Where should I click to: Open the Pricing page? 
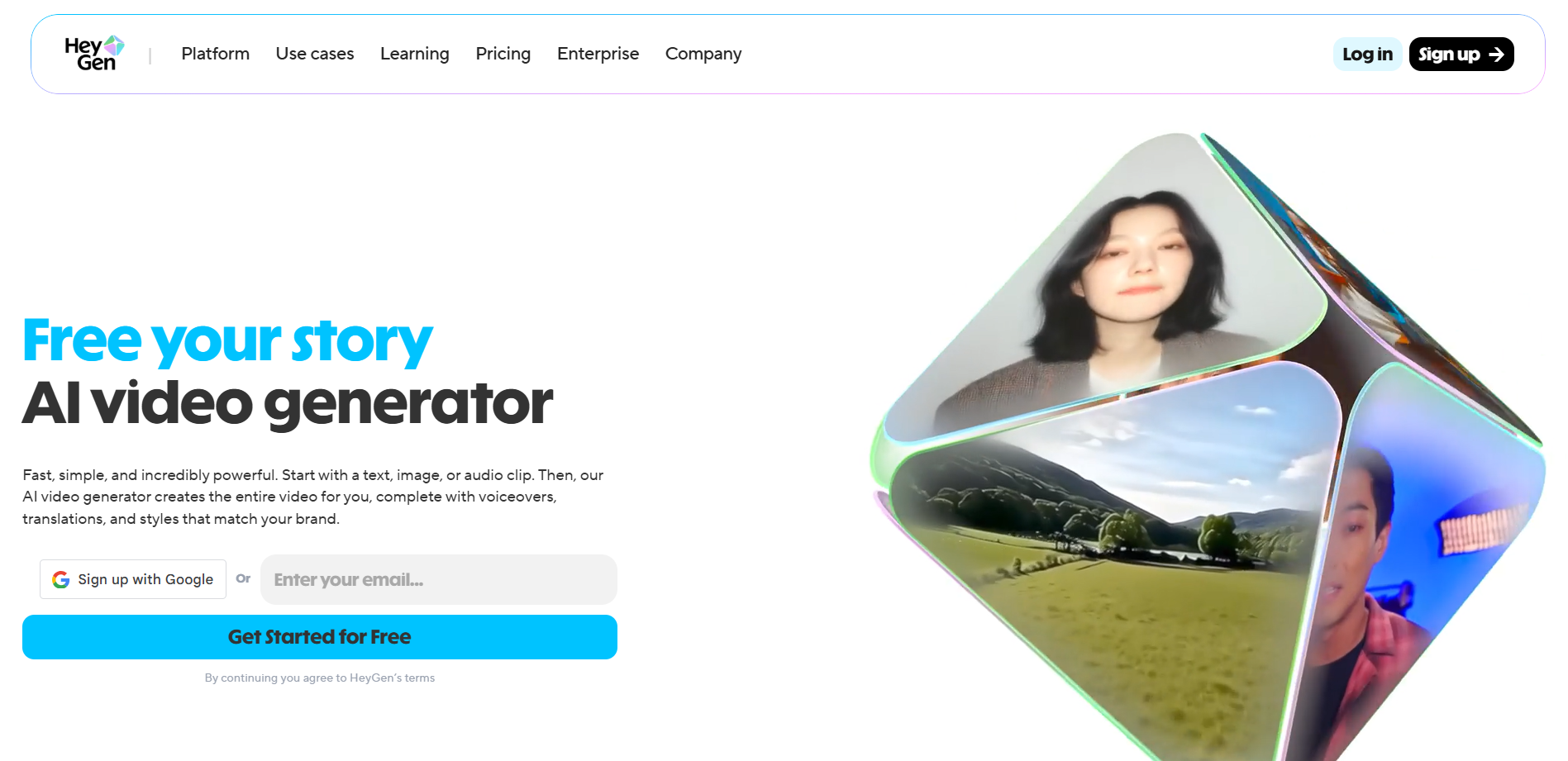tap(503, 54)
